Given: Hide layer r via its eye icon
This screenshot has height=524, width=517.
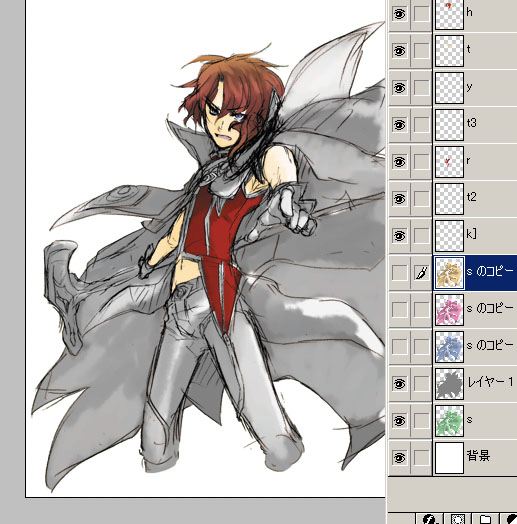Looking at the screenshot, I should (399, 162).
